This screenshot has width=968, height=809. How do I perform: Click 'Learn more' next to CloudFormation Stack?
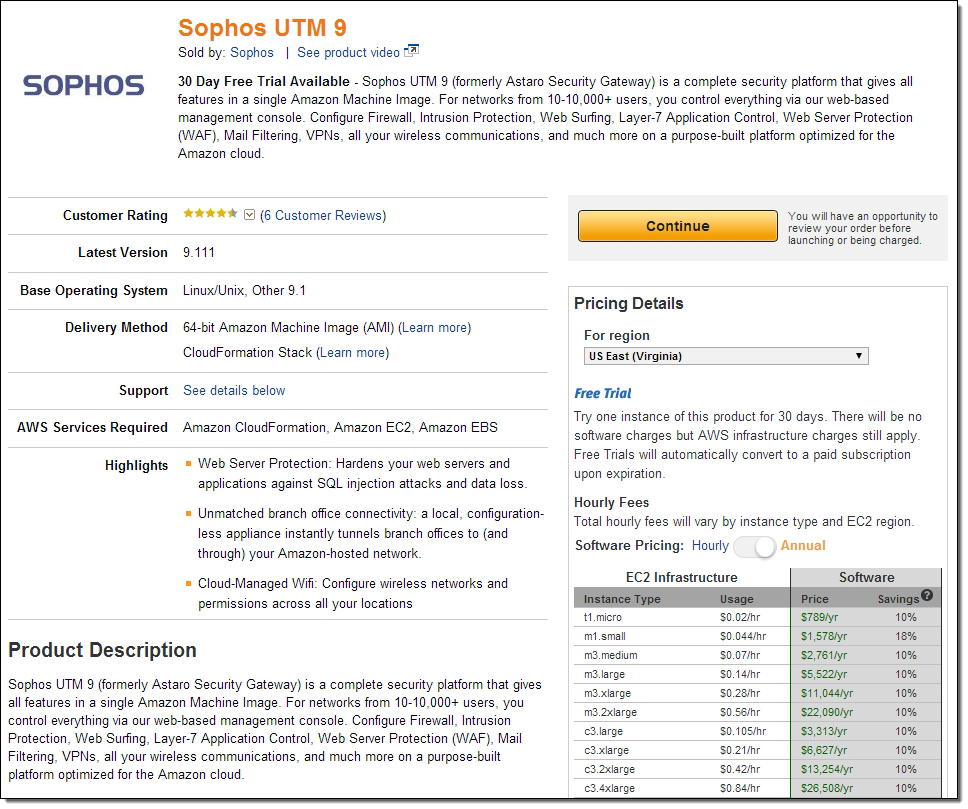353,352
